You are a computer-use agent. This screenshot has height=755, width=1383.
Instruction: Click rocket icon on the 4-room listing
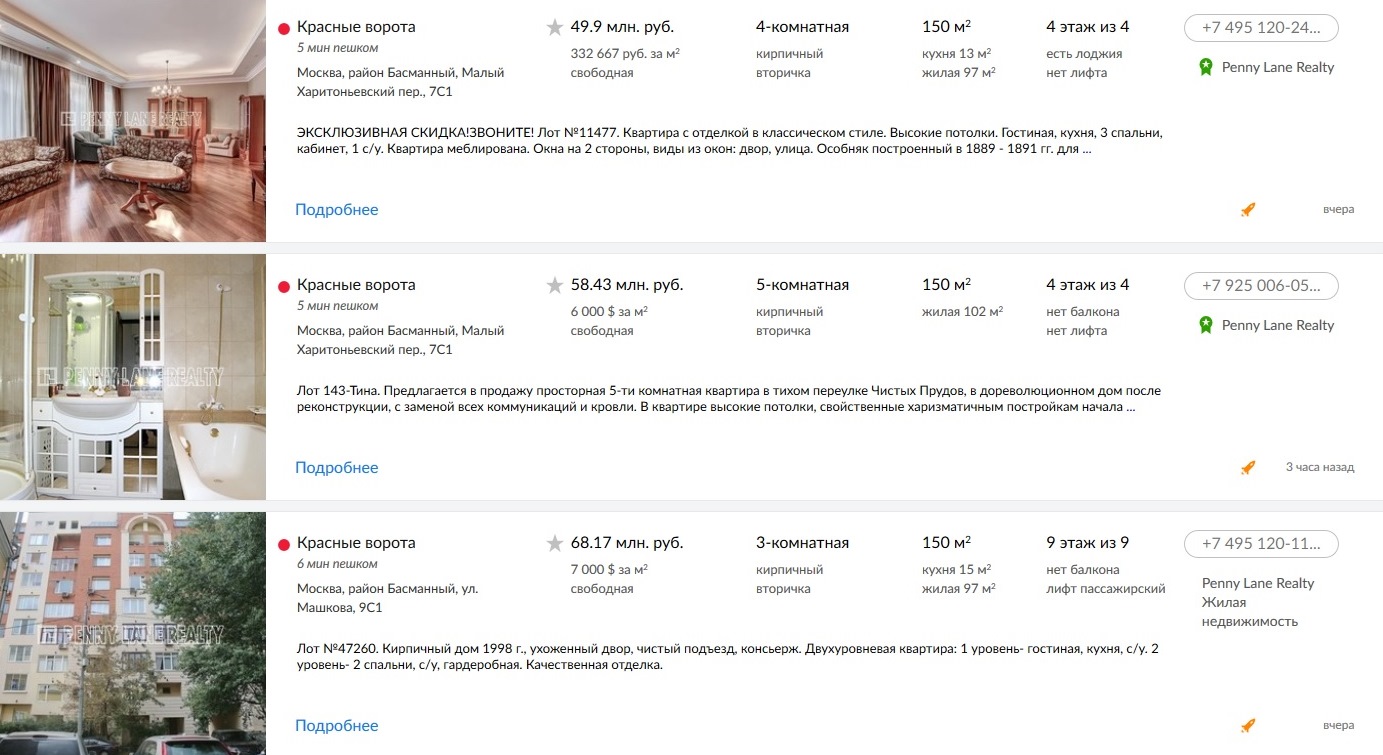1247,210
